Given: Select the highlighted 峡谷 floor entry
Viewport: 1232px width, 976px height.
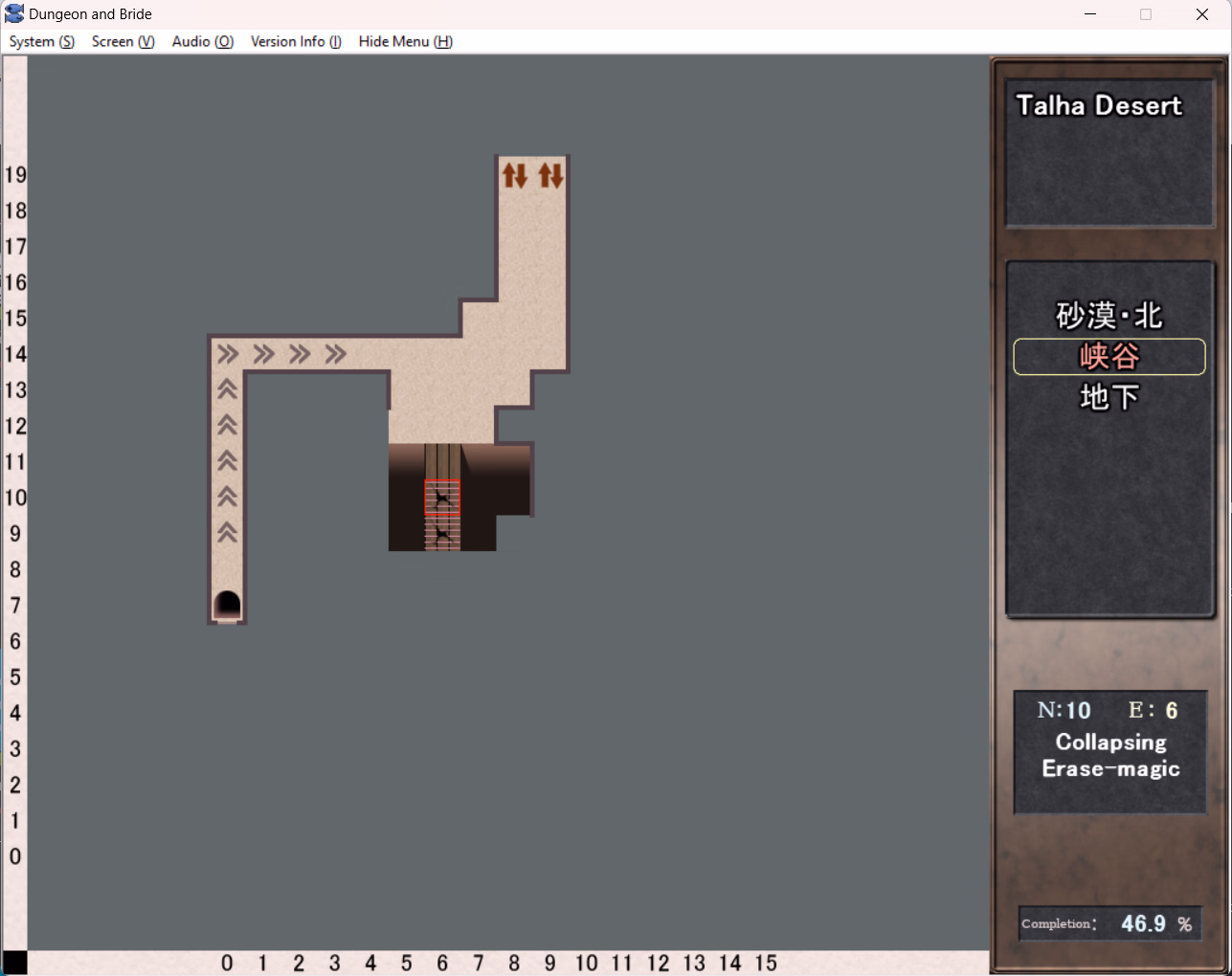Looking at the screenshot, I should click(x=1109, y=357).
